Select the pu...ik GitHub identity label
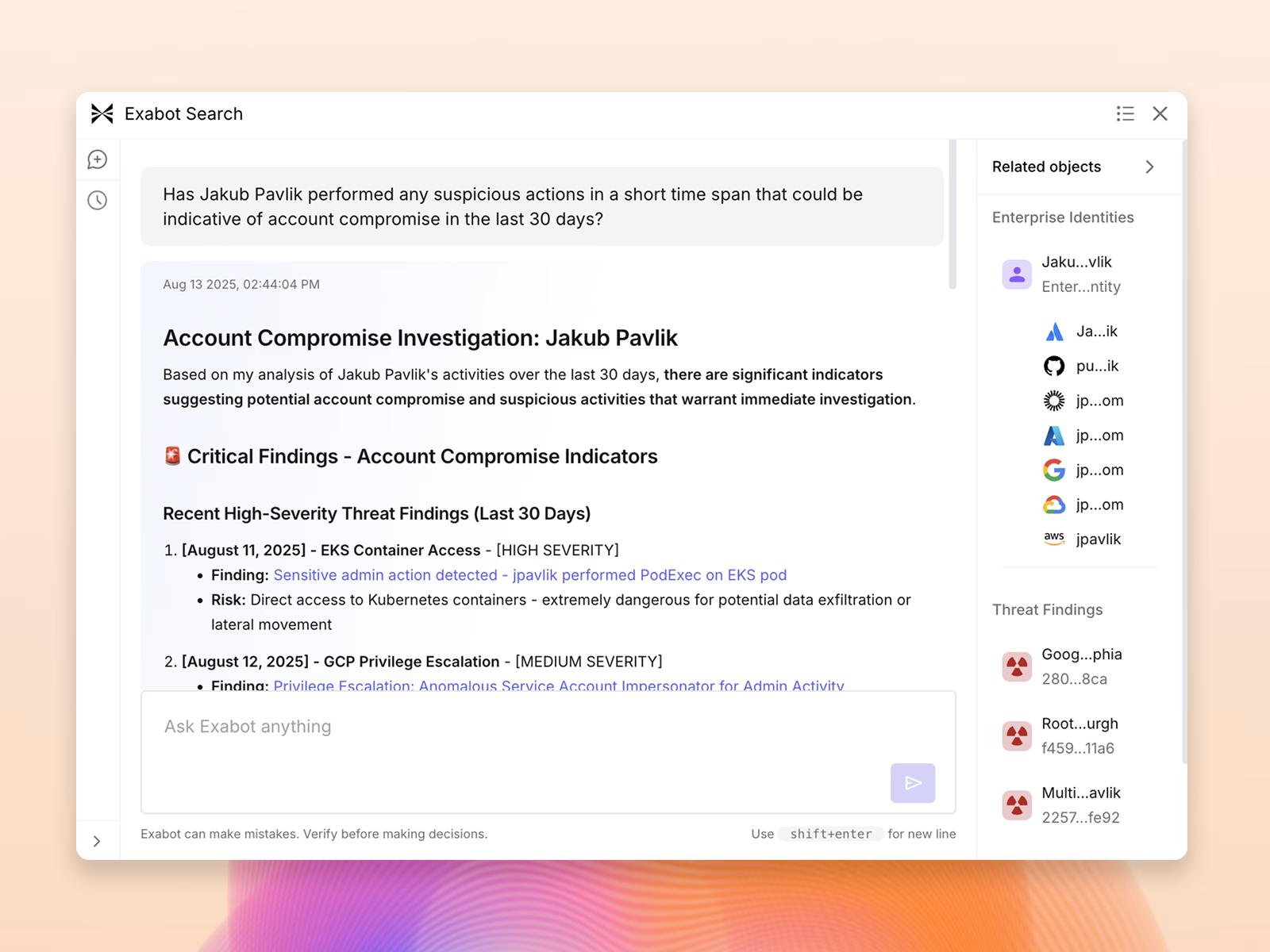1270x952 pixels. tap(1097, 367)
